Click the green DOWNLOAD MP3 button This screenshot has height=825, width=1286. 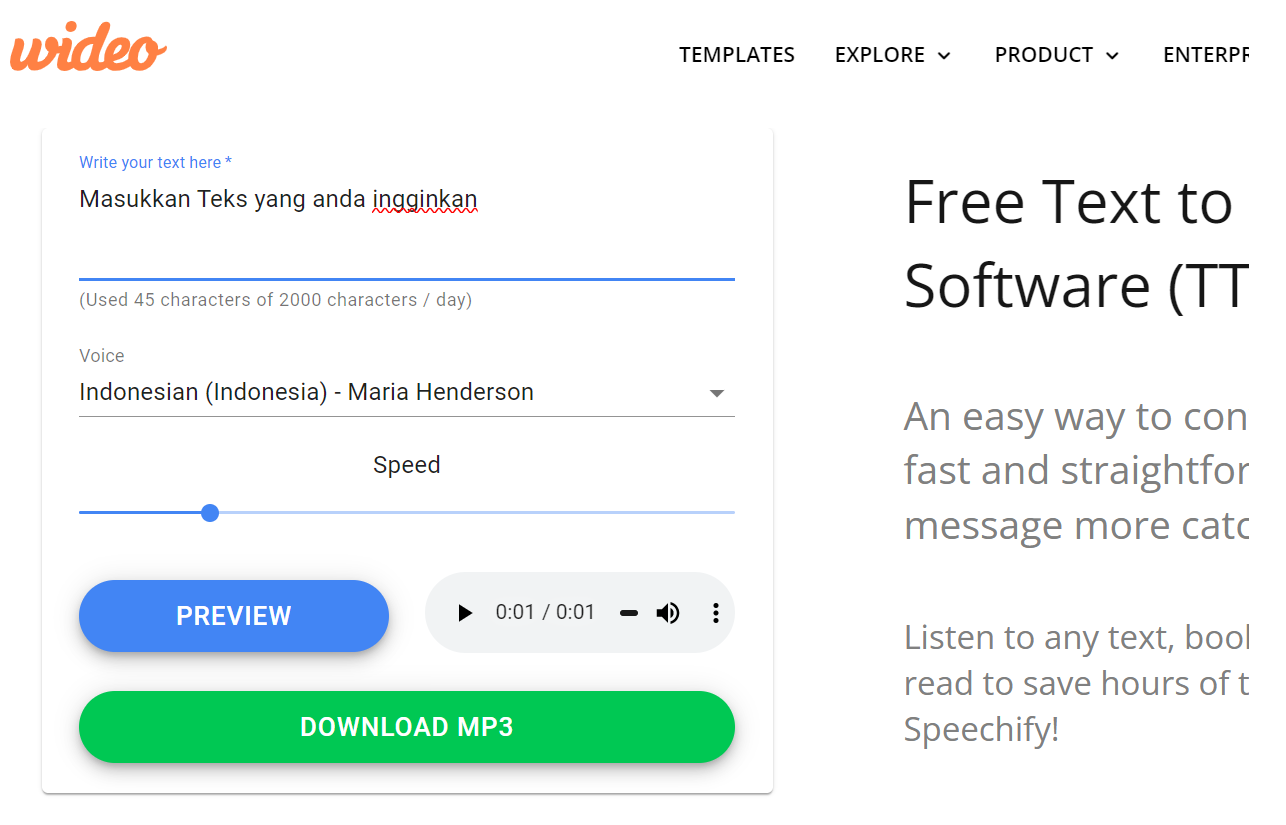tap(407, 727)
